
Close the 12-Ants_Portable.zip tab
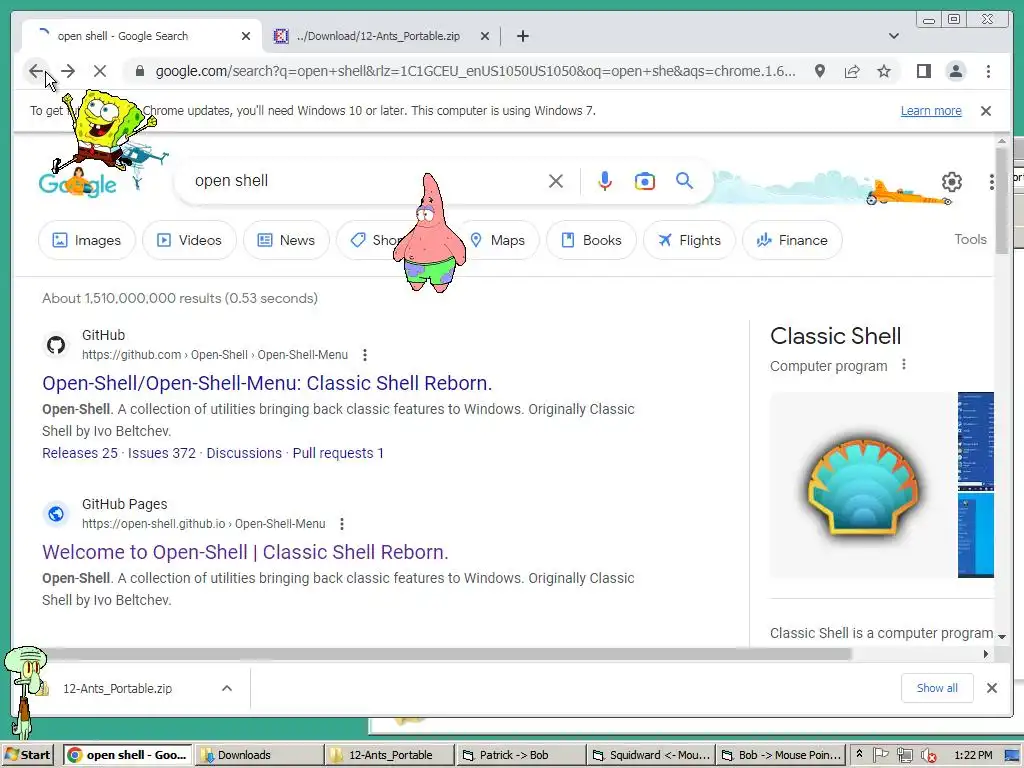485,36
